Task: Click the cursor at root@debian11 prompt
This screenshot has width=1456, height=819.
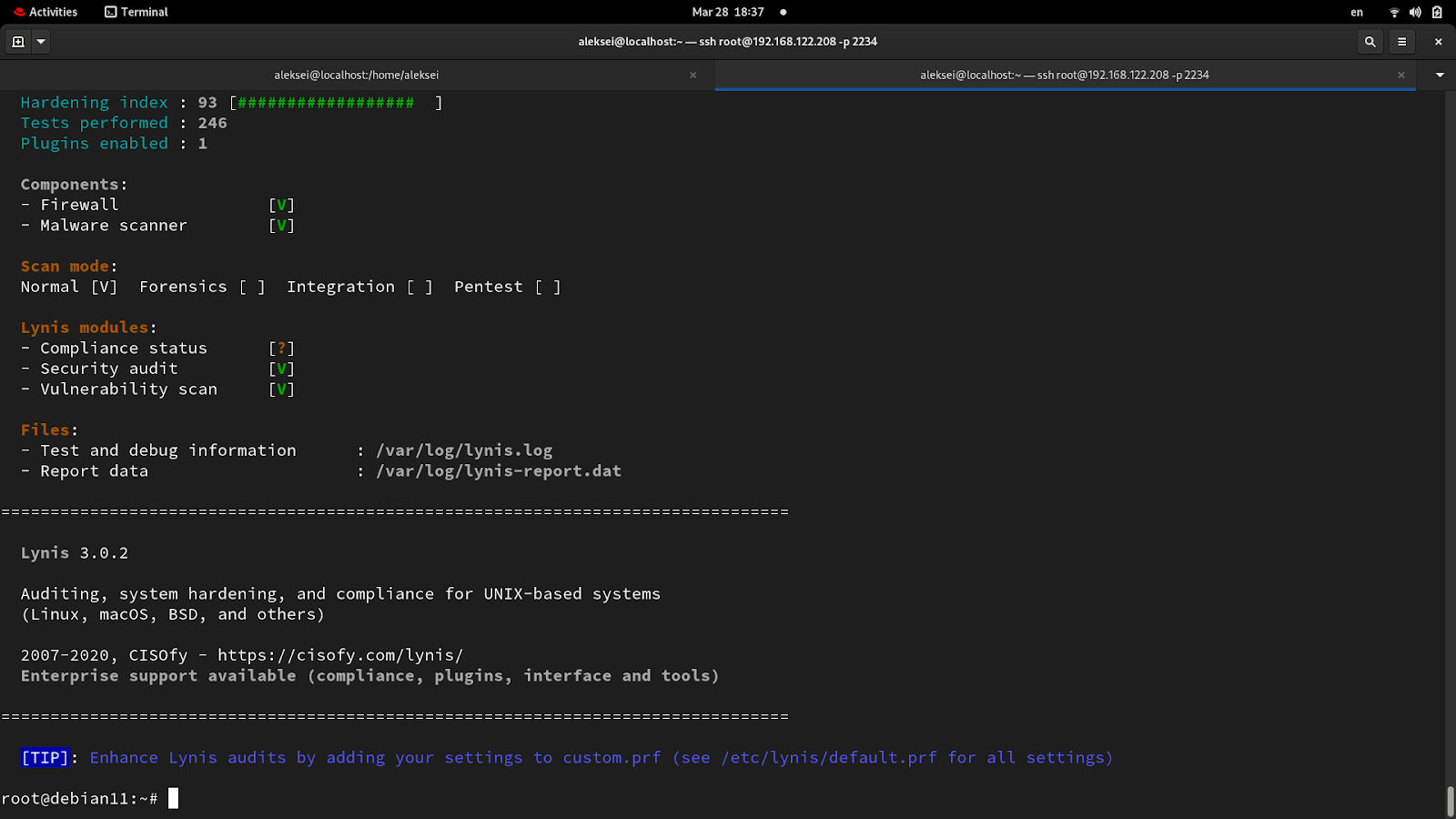Action: (x=173, y=799)
